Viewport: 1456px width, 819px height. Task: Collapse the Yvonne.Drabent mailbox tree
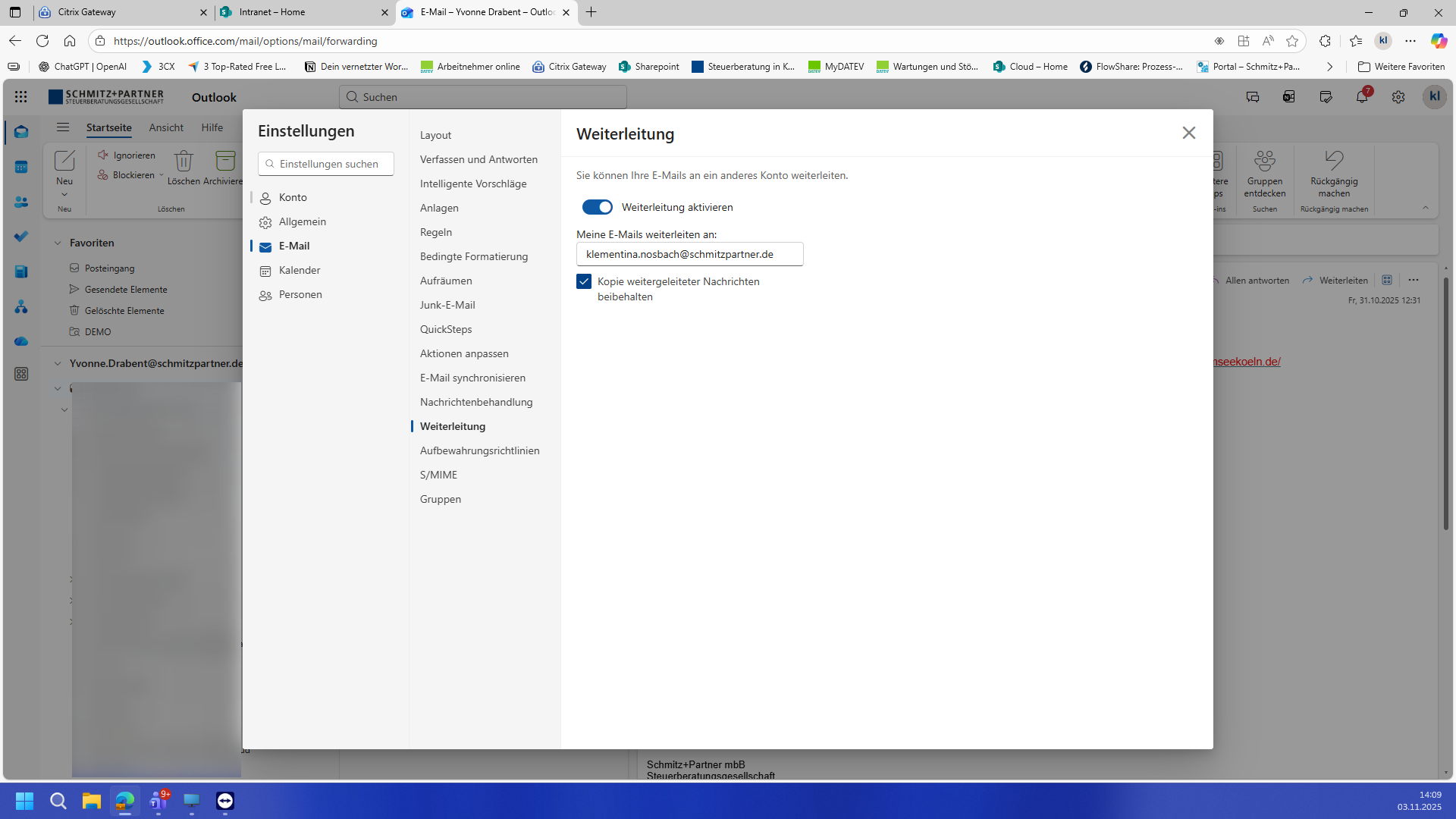(x=58, y=363)
